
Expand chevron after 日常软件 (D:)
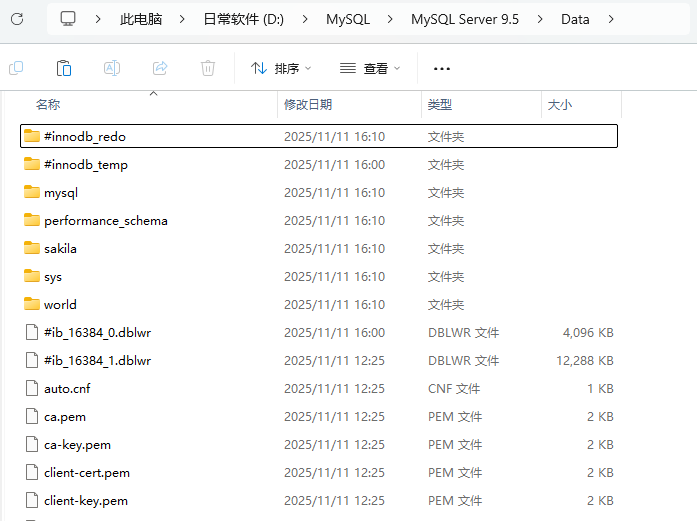click(x=304, y=19)
